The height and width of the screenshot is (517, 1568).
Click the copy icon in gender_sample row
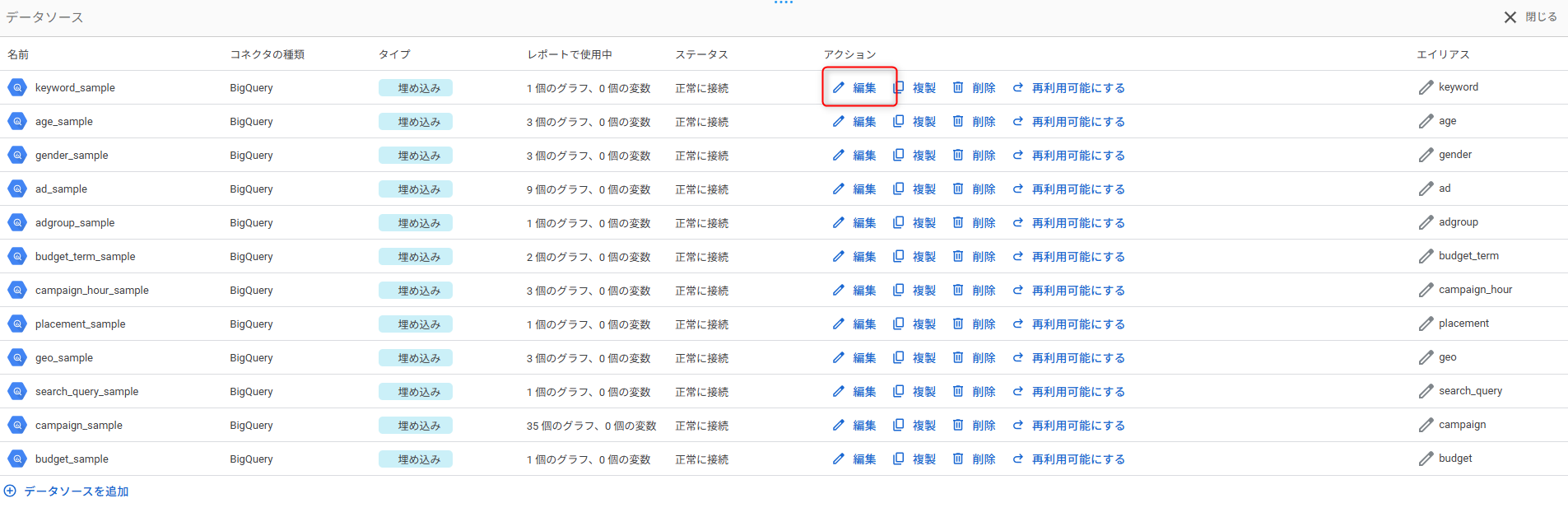point(898,155)
